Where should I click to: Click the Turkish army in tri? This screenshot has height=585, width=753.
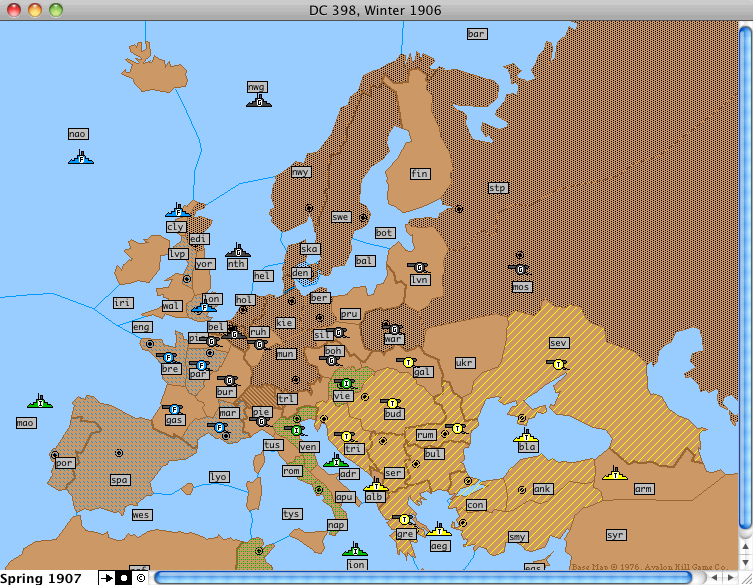(346, 437)
